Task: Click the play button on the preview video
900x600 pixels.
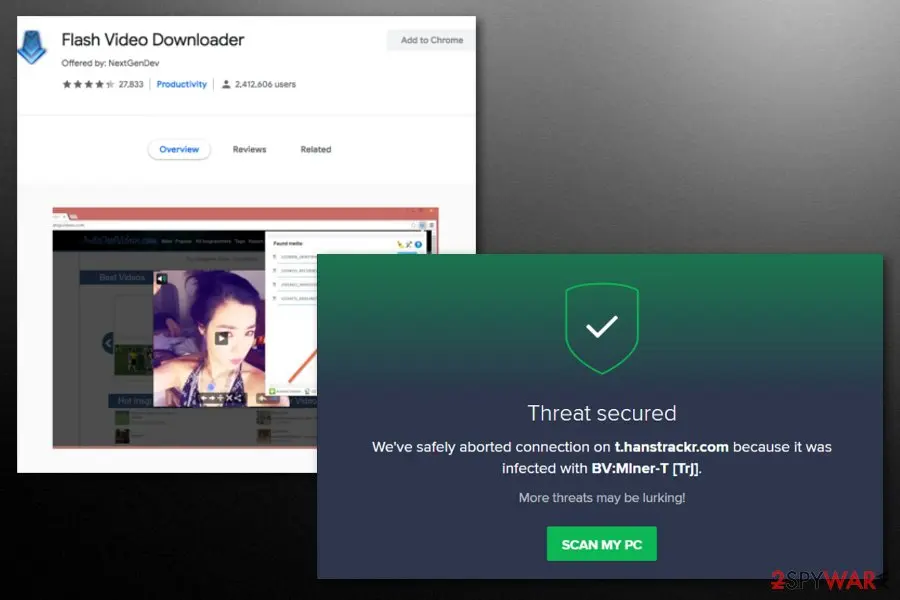Action: click(222, 338)
